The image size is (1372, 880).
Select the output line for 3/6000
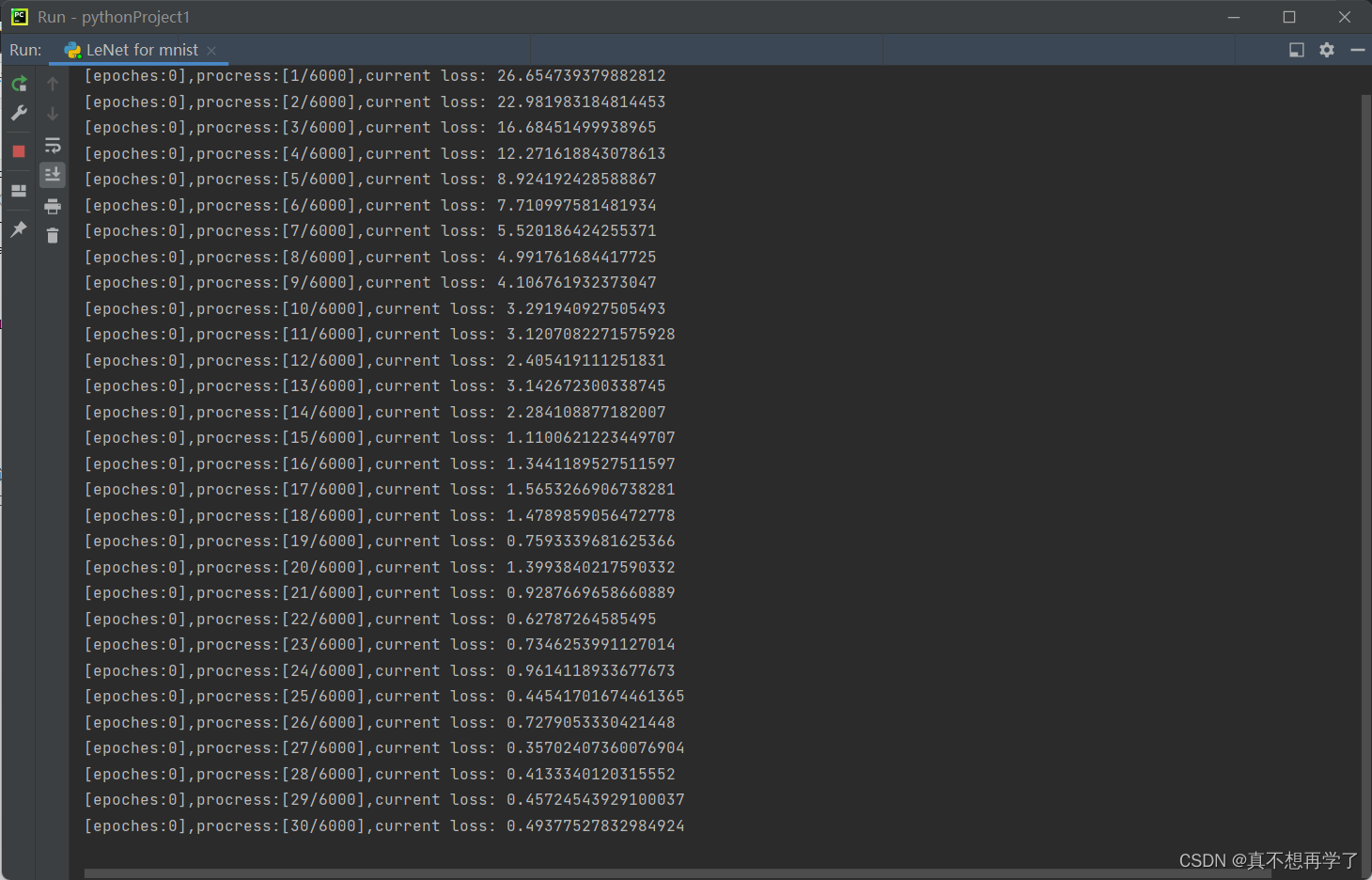[x=370, y=127]
